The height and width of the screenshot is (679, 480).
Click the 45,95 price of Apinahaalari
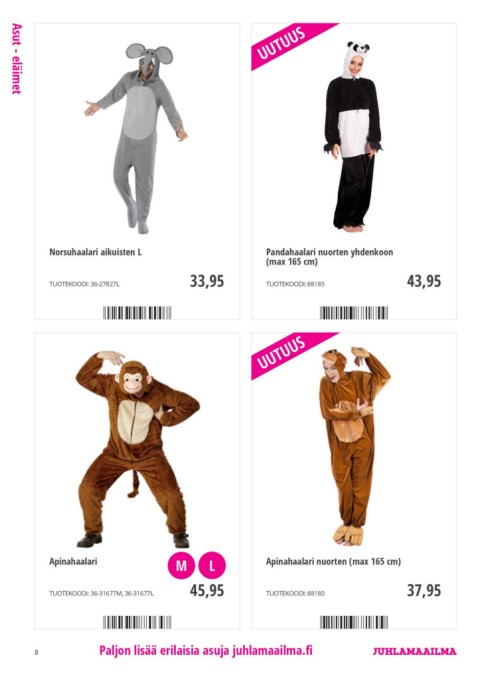pyautogui.click(x=207, y=590)
